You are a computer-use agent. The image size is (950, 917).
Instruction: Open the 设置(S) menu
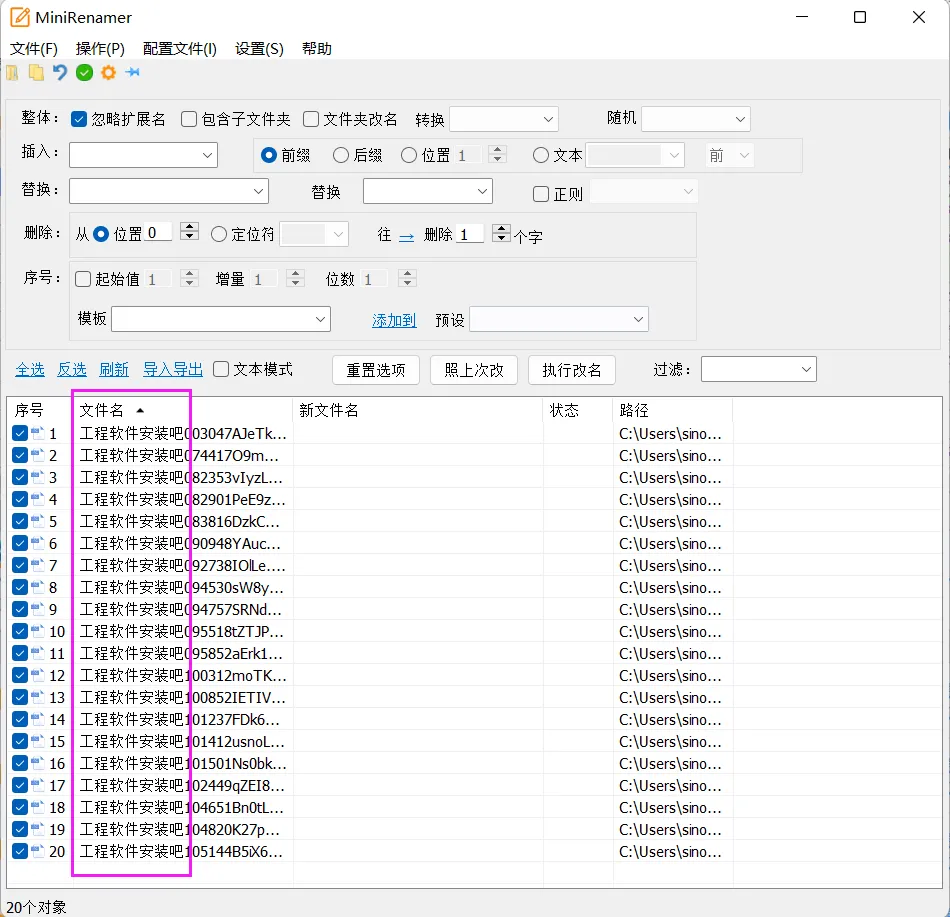[x=259, y=48]
